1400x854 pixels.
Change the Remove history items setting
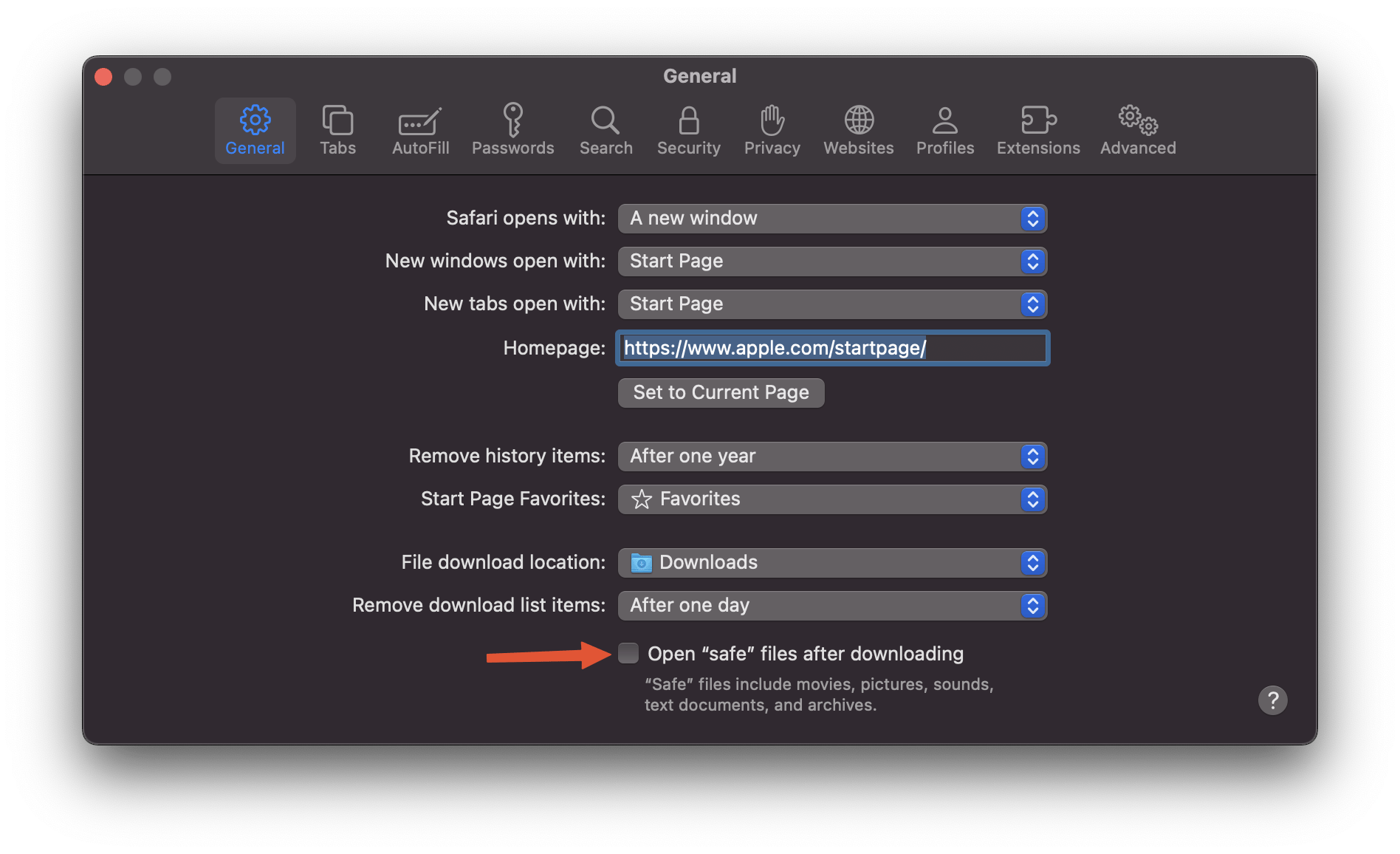tap(831, 457)
